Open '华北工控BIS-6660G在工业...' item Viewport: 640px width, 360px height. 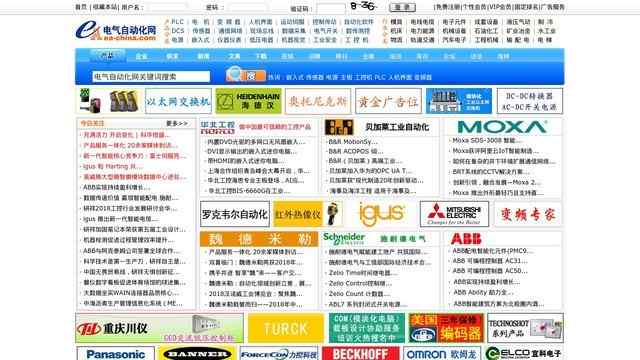[x=249, y=191]
